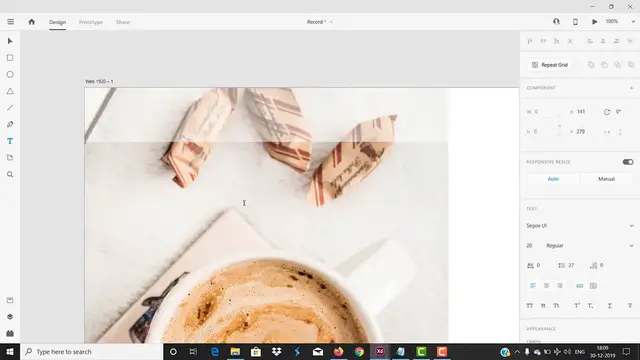Edit the Y position field 279

tap(581, 132)
